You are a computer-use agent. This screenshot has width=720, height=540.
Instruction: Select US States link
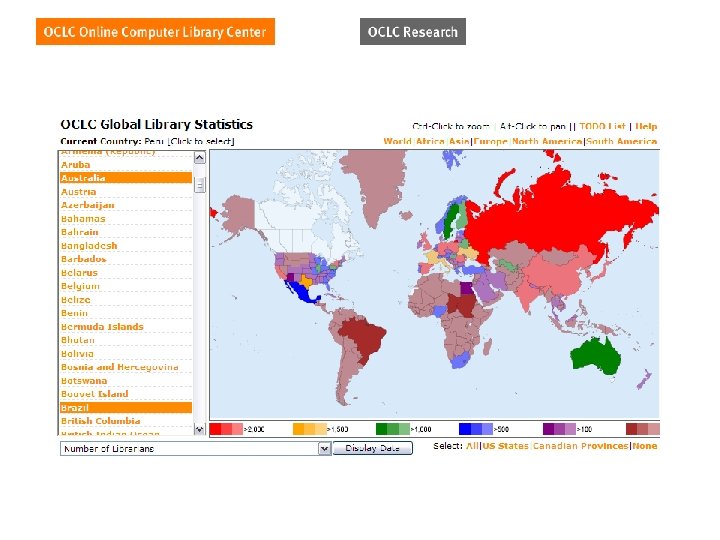(506, 446)
